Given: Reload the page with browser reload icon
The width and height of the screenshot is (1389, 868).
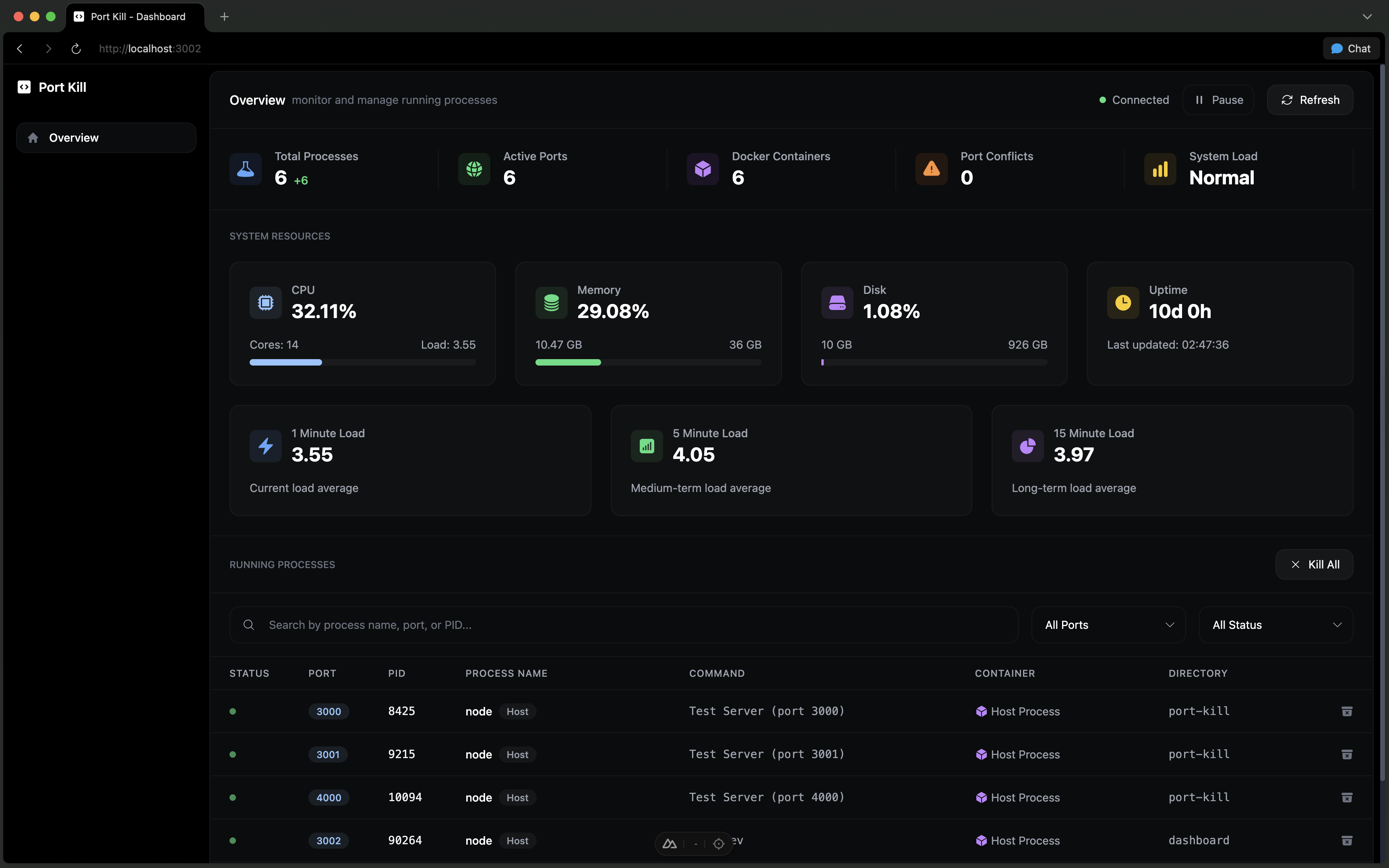Looking at the screenshot, I should click(76, 49).
